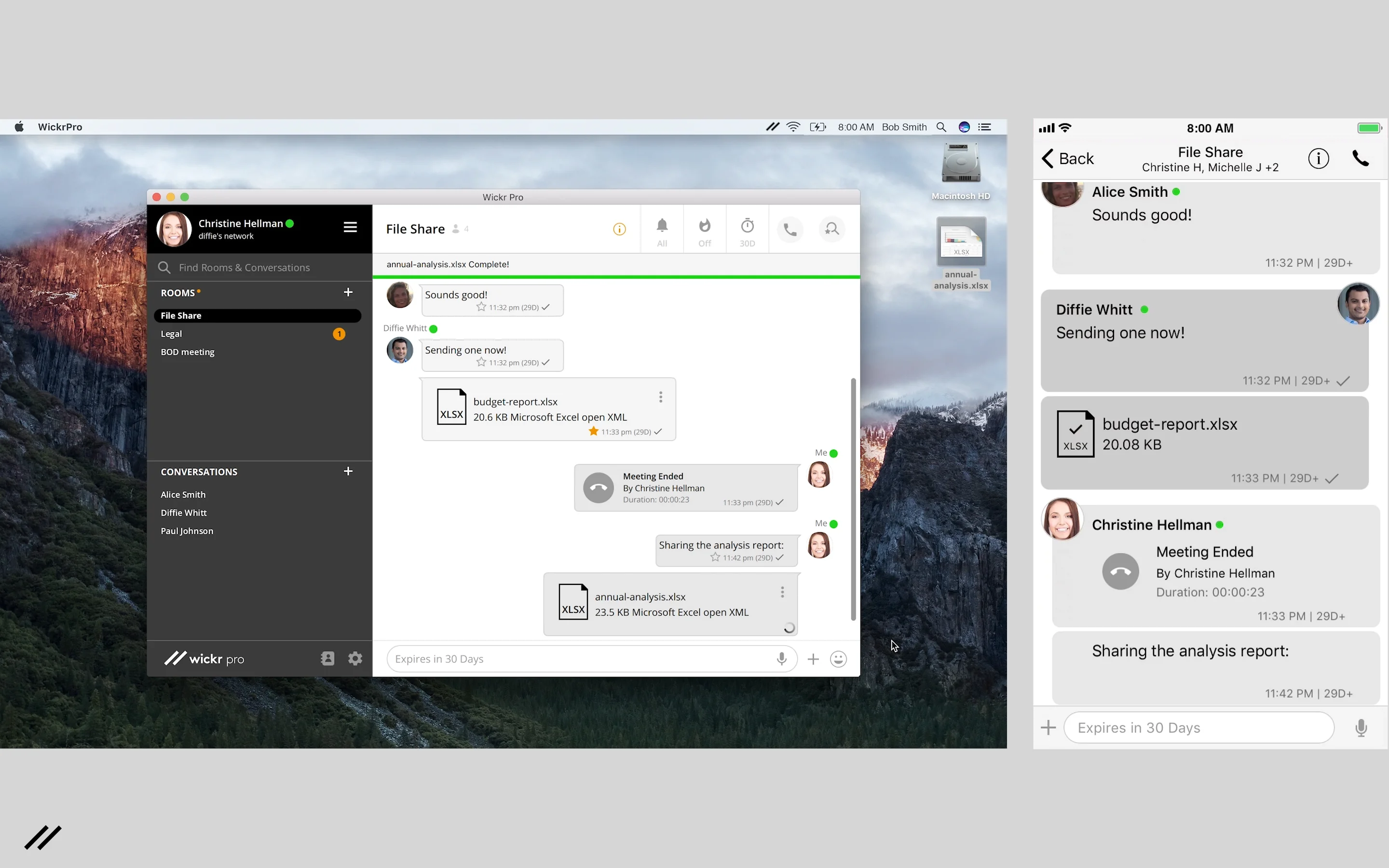
Task: Open settings gear in Wickr sidebar
Action: (355, 658)
